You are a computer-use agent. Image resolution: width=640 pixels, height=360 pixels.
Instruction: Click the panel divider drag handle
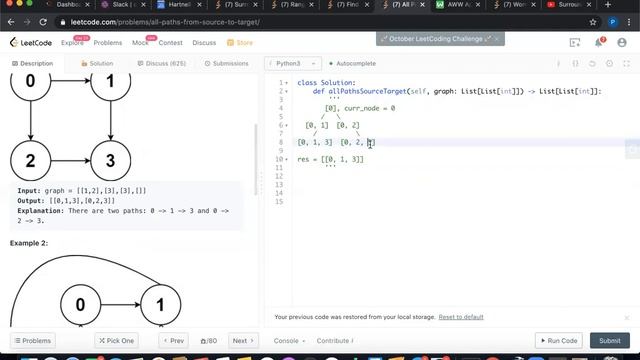pos(261,183)
